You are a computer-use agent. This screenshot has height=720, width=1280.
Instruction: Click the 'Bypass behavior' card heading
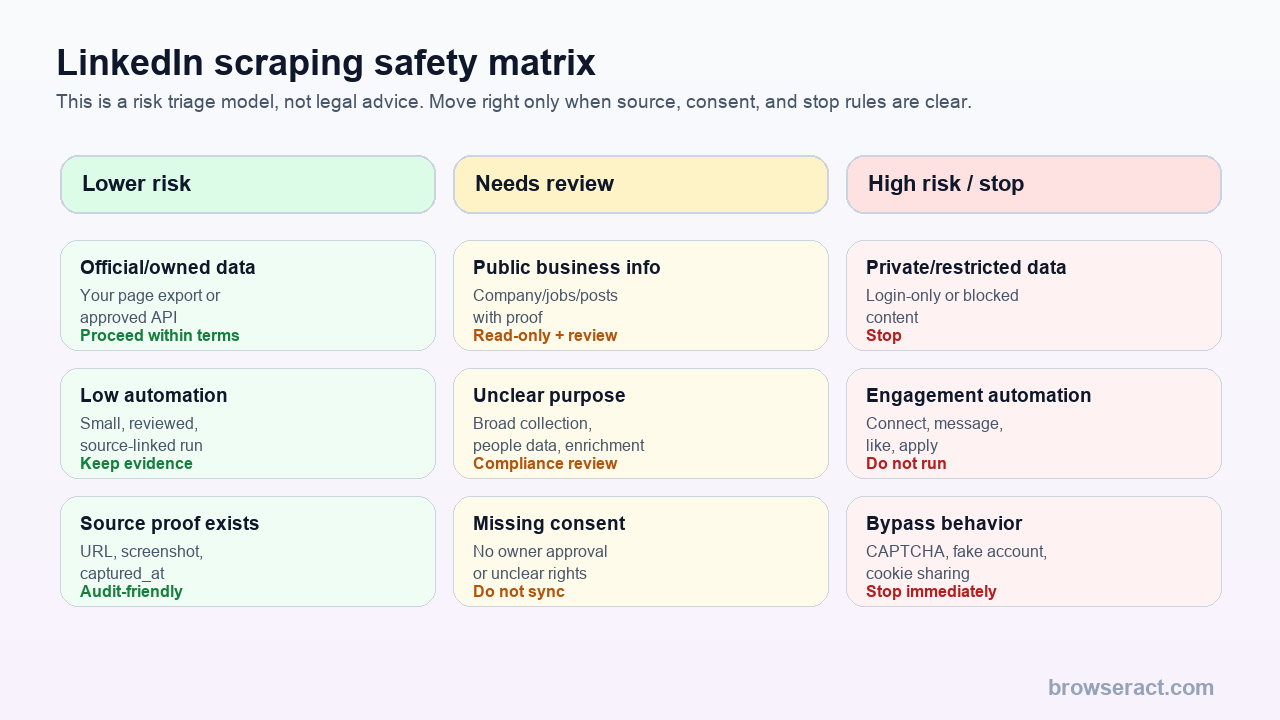tap(944, 524)
